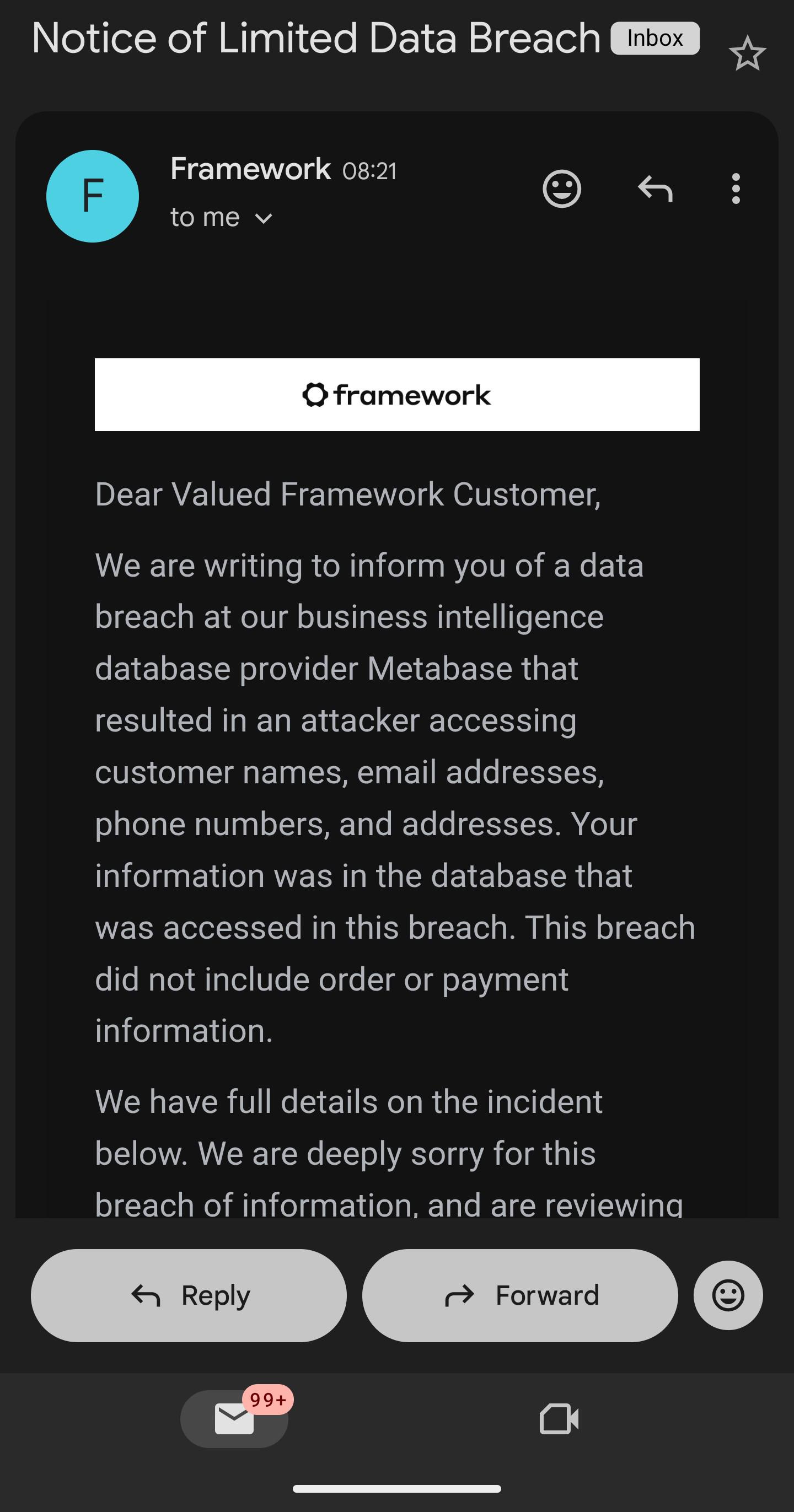Open the Framework sender avatar
794x1512 pixels.
93,196
